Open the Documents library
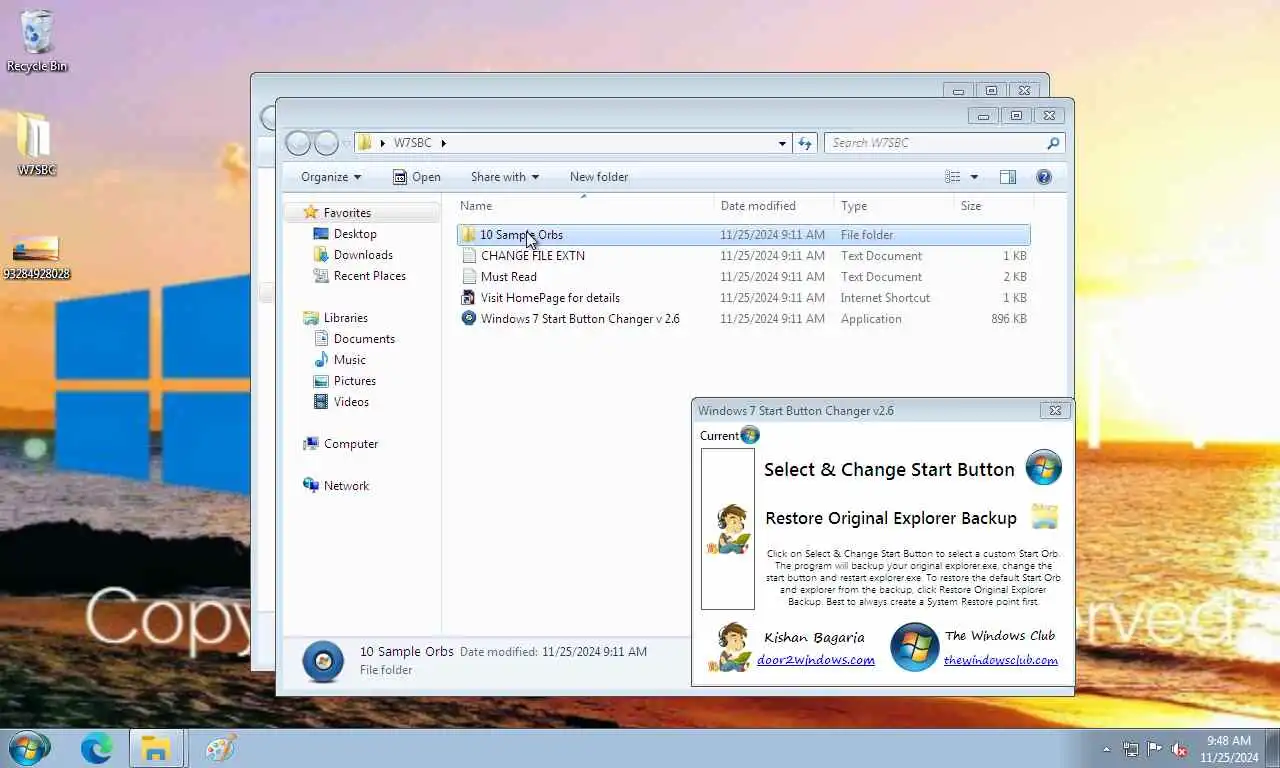 point(364,339)
